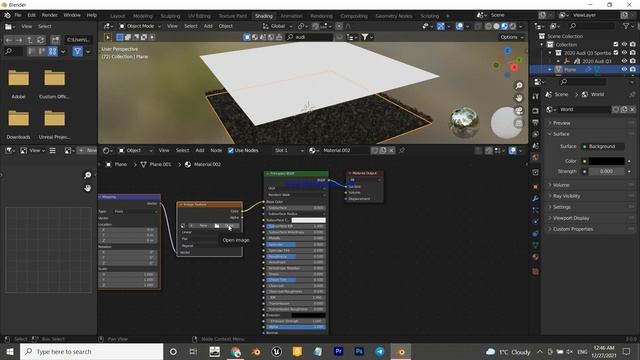Viewport: 640px width, 360px height.
Task: Open the Downloads folder
Action: (18, 124)
